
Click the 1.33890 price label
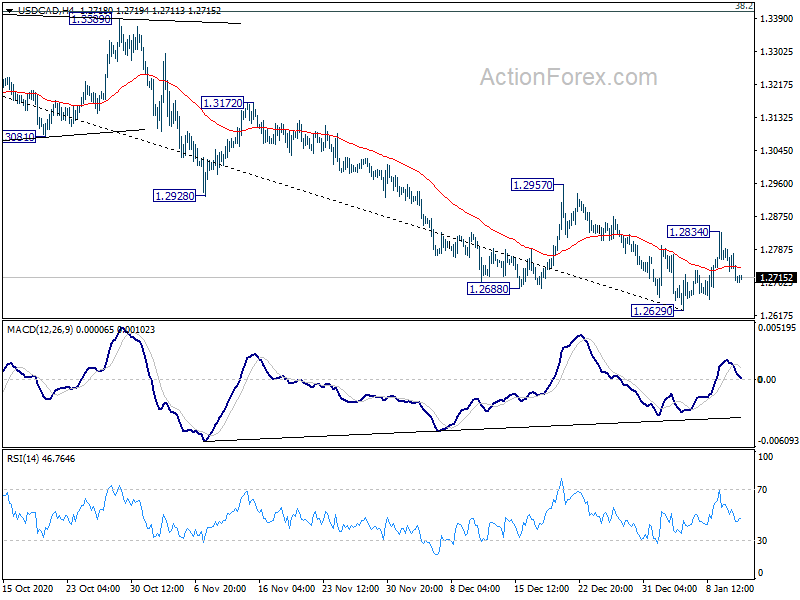(90, 19)
